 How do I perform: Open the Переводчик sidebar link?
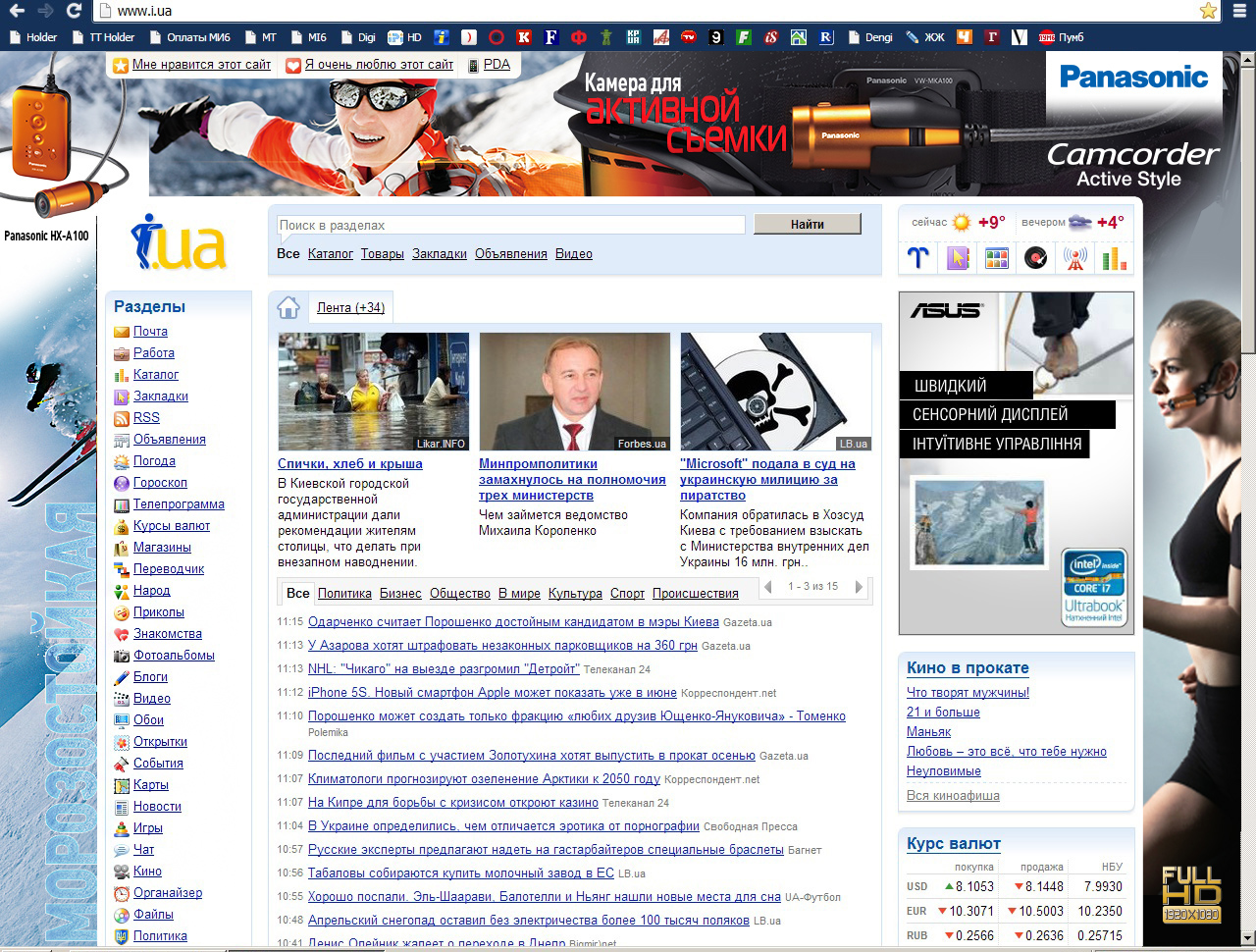coord(169,569)
